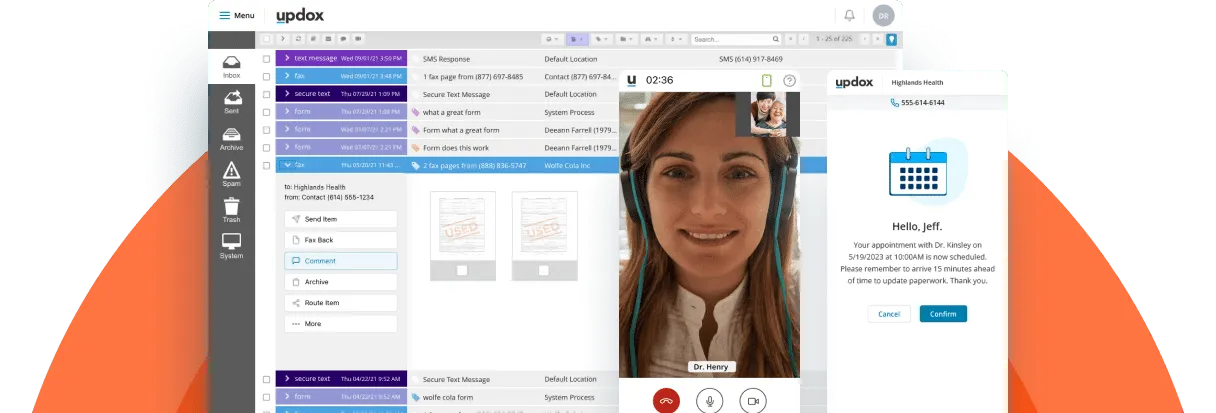Click the blue lightbulb icon in toolbar
The image size is (1216, 413).
point(892,39)
